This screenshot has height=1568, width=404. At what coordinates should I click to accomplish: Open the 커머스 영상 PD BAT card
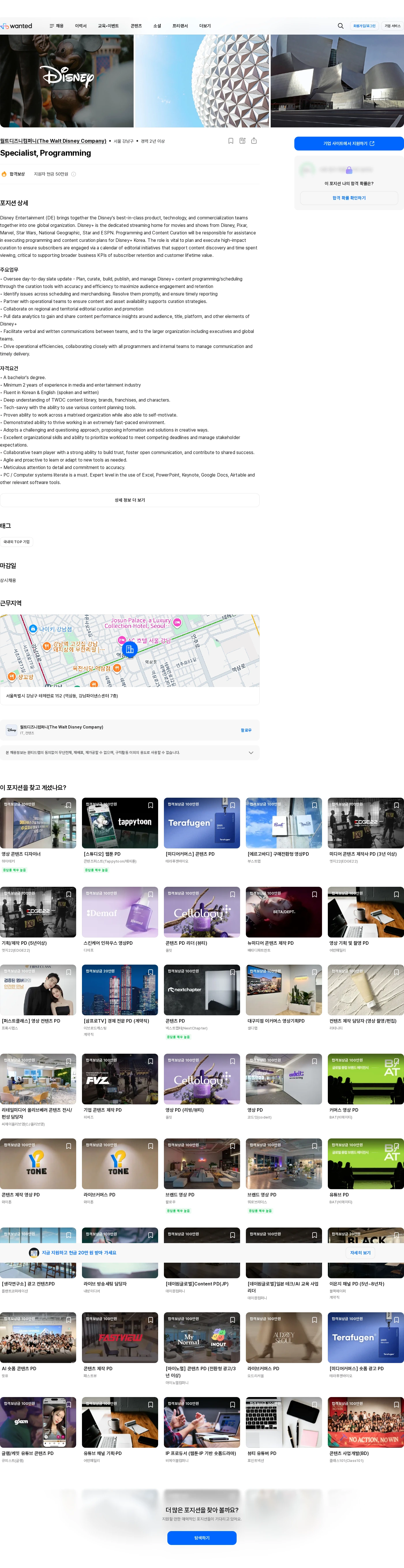366,1084
